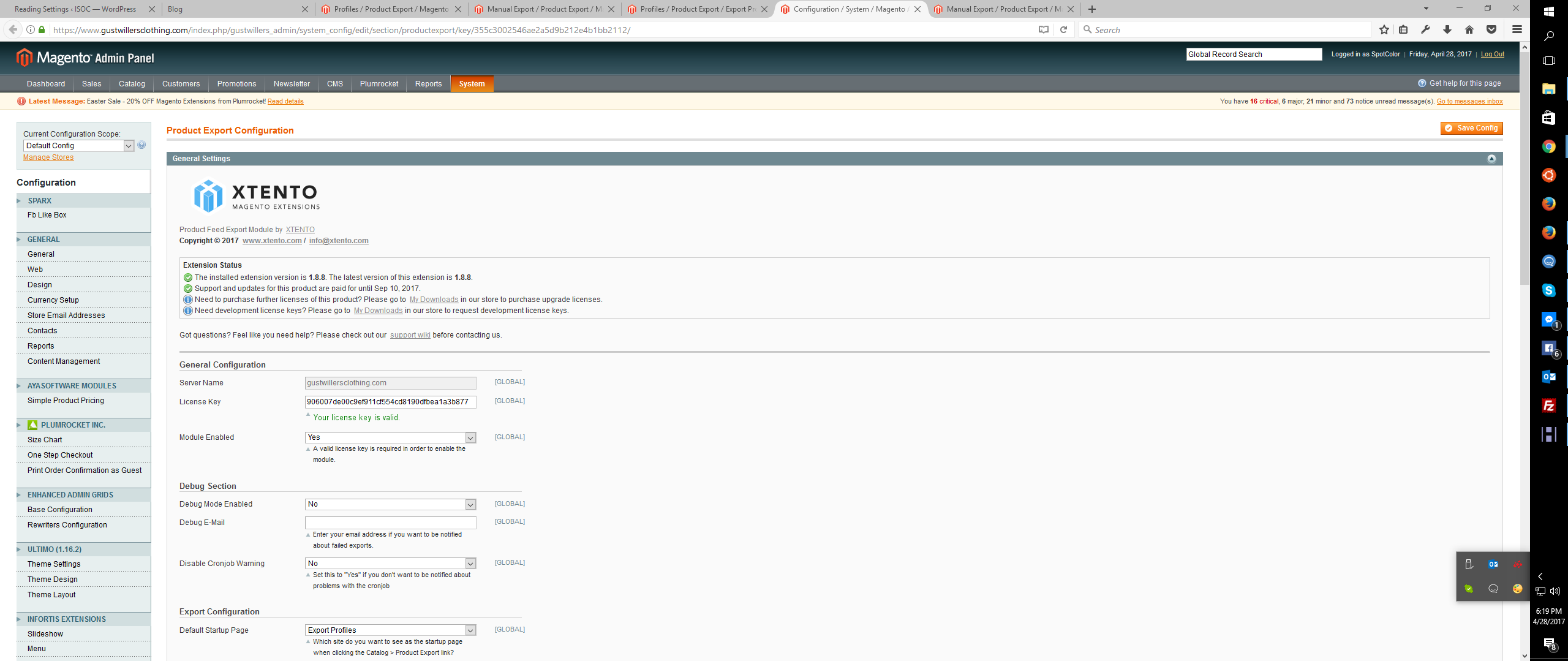Open Theme Settings in sidebar
Viewport: 1568px width, 661px height.
pos(54,564)
